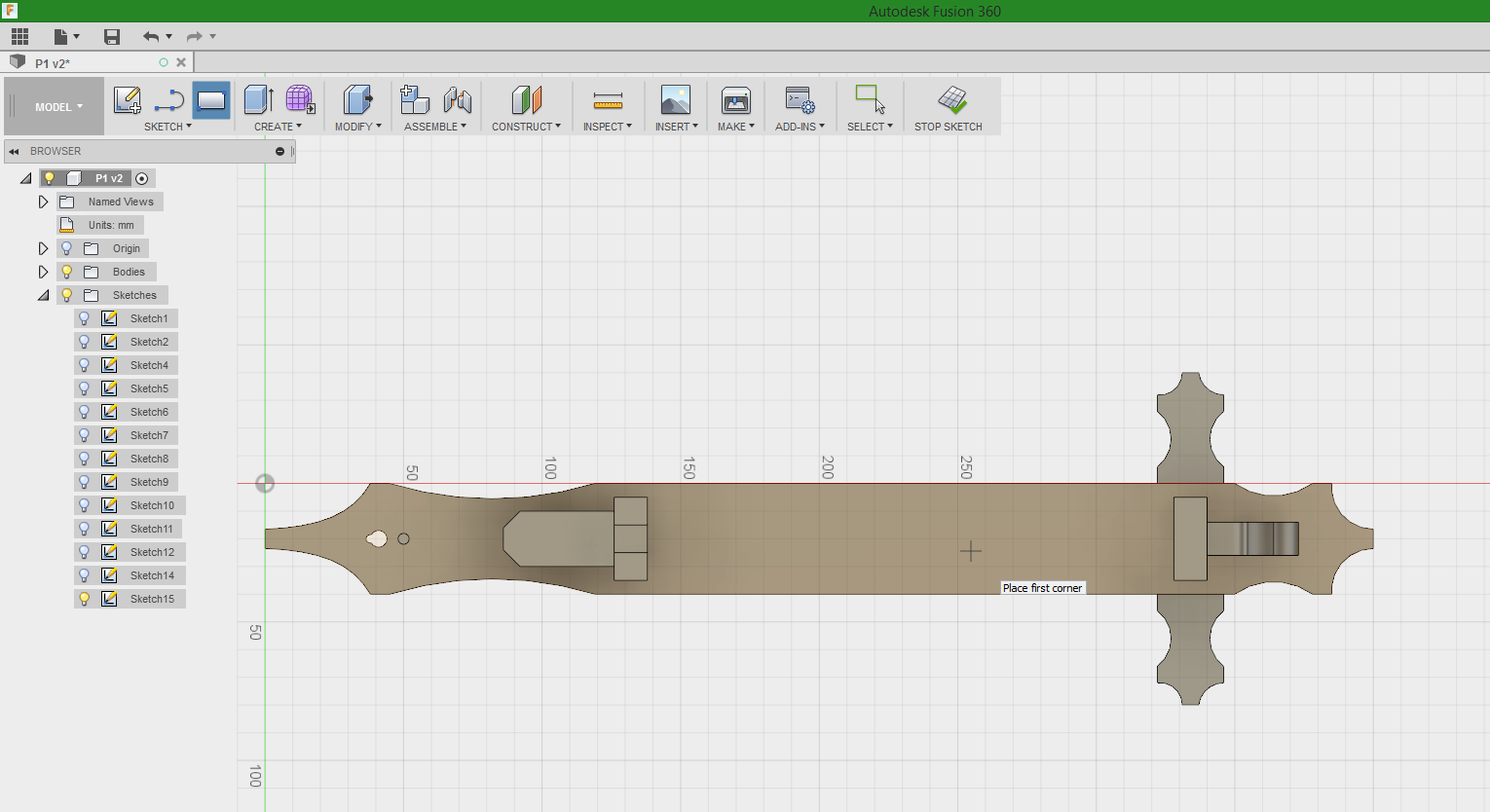Open the MODIFY menu

(357, 127)
